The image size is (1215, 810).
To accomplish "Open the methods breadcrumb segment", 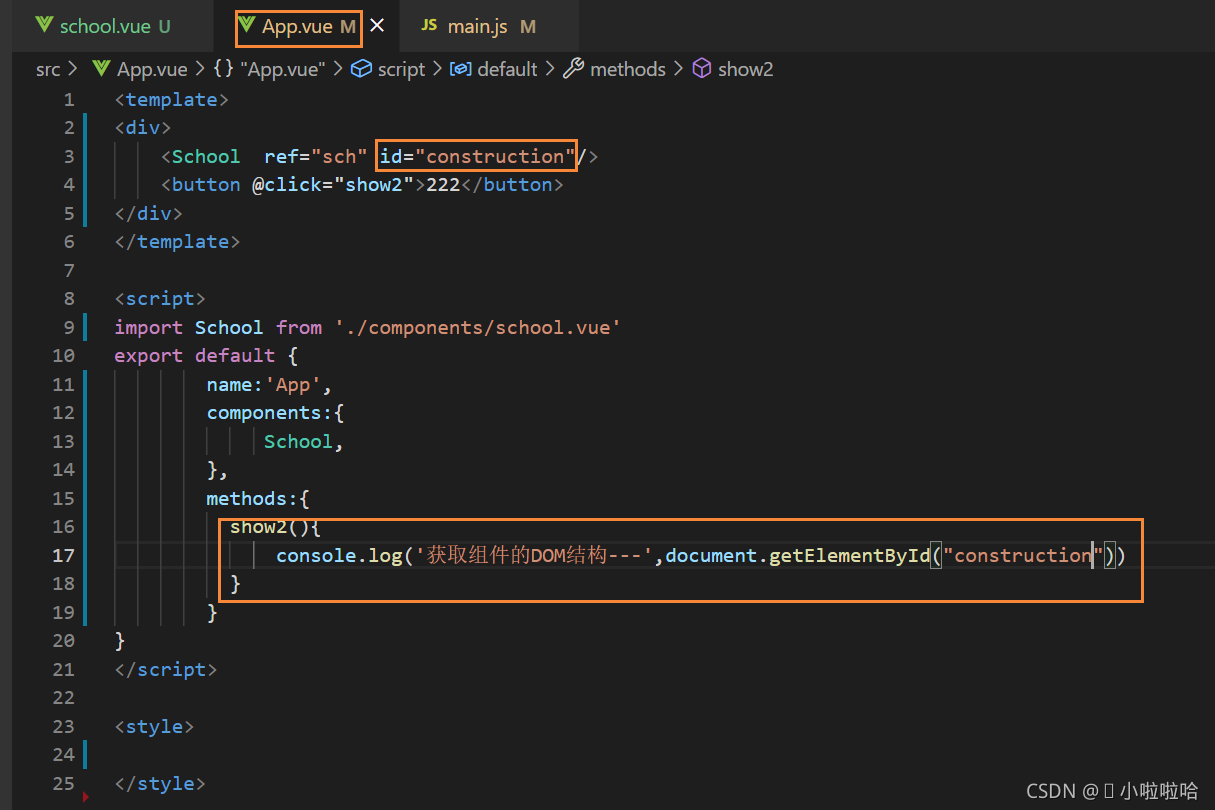I will coord(627,69).
